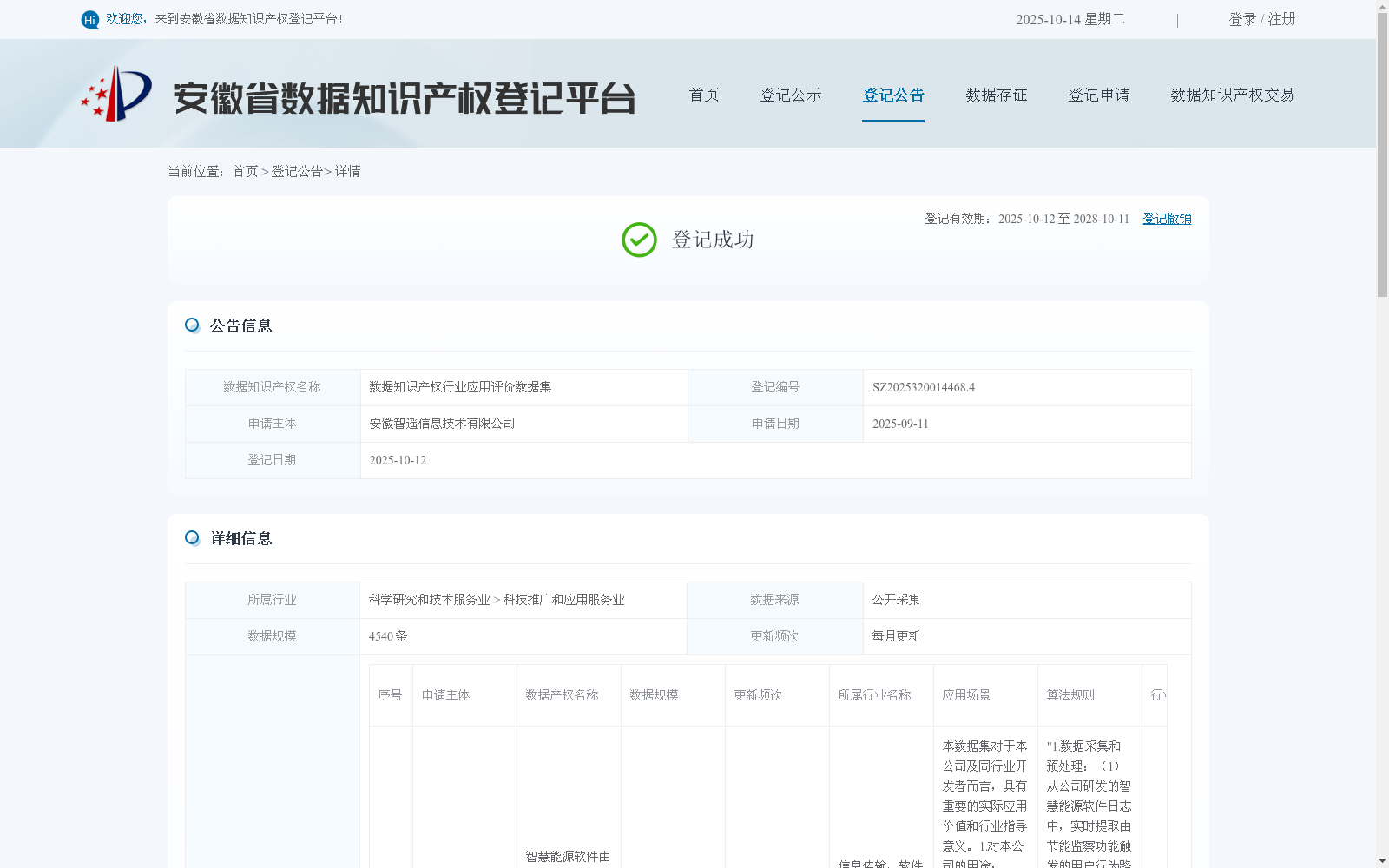The image size is (1389, 868).
Task: Click the 公告信息 section bullet icon
Action: (x=192, y=325)
